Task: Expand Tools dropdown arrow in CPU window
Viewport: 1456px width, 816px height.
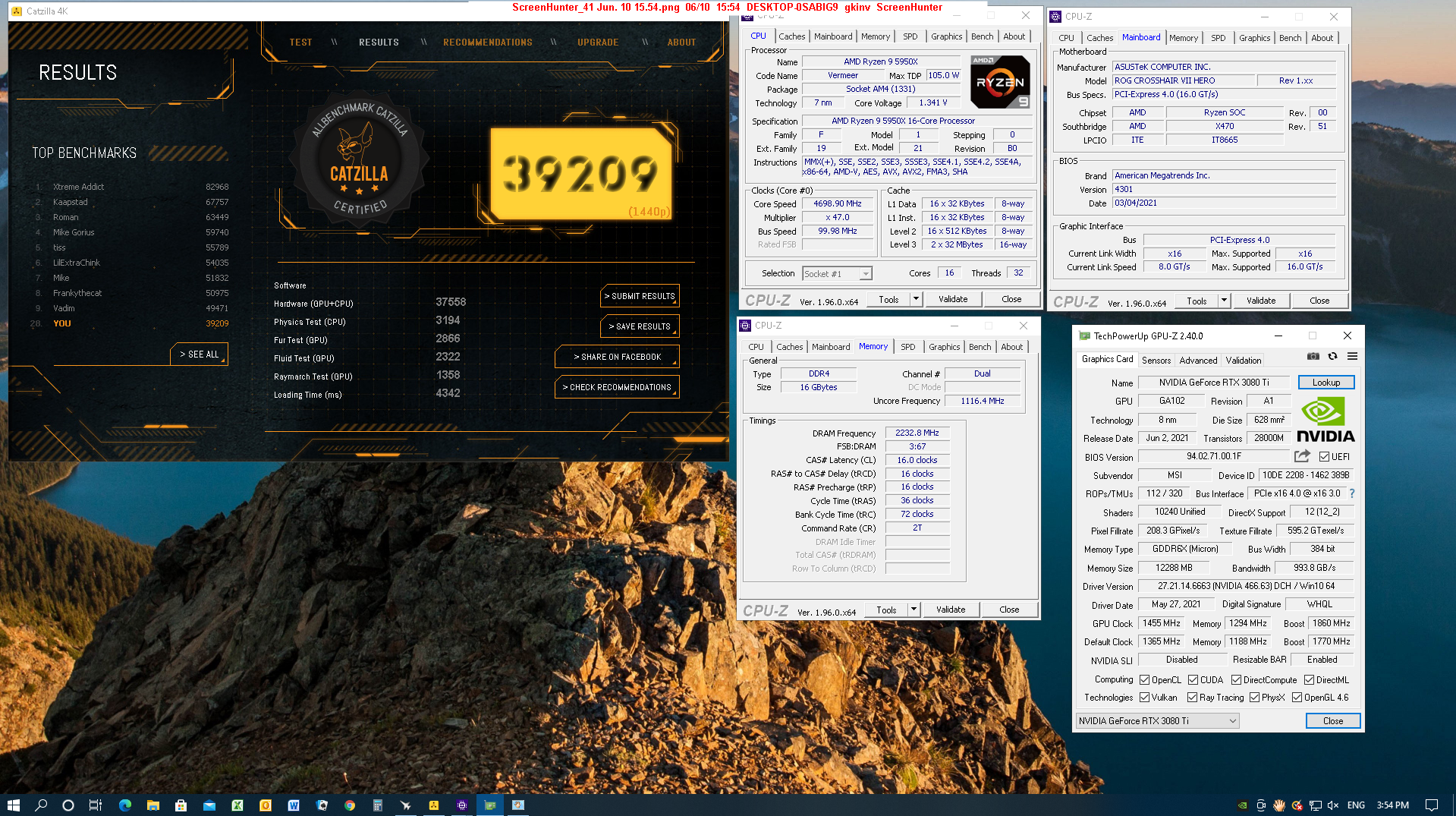Action: pos(916,299)
